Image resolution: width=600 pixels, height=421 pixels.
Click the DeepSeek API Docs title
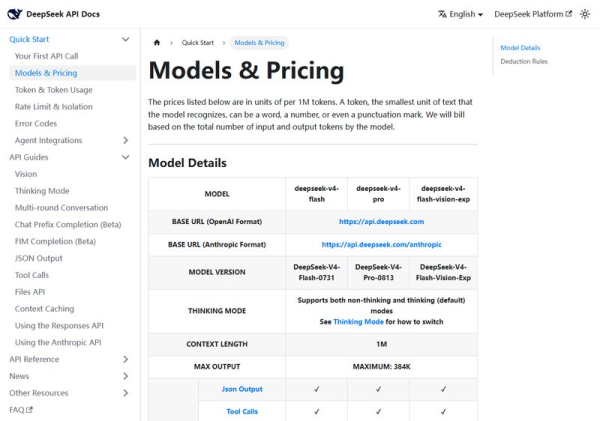click(63, 14)
